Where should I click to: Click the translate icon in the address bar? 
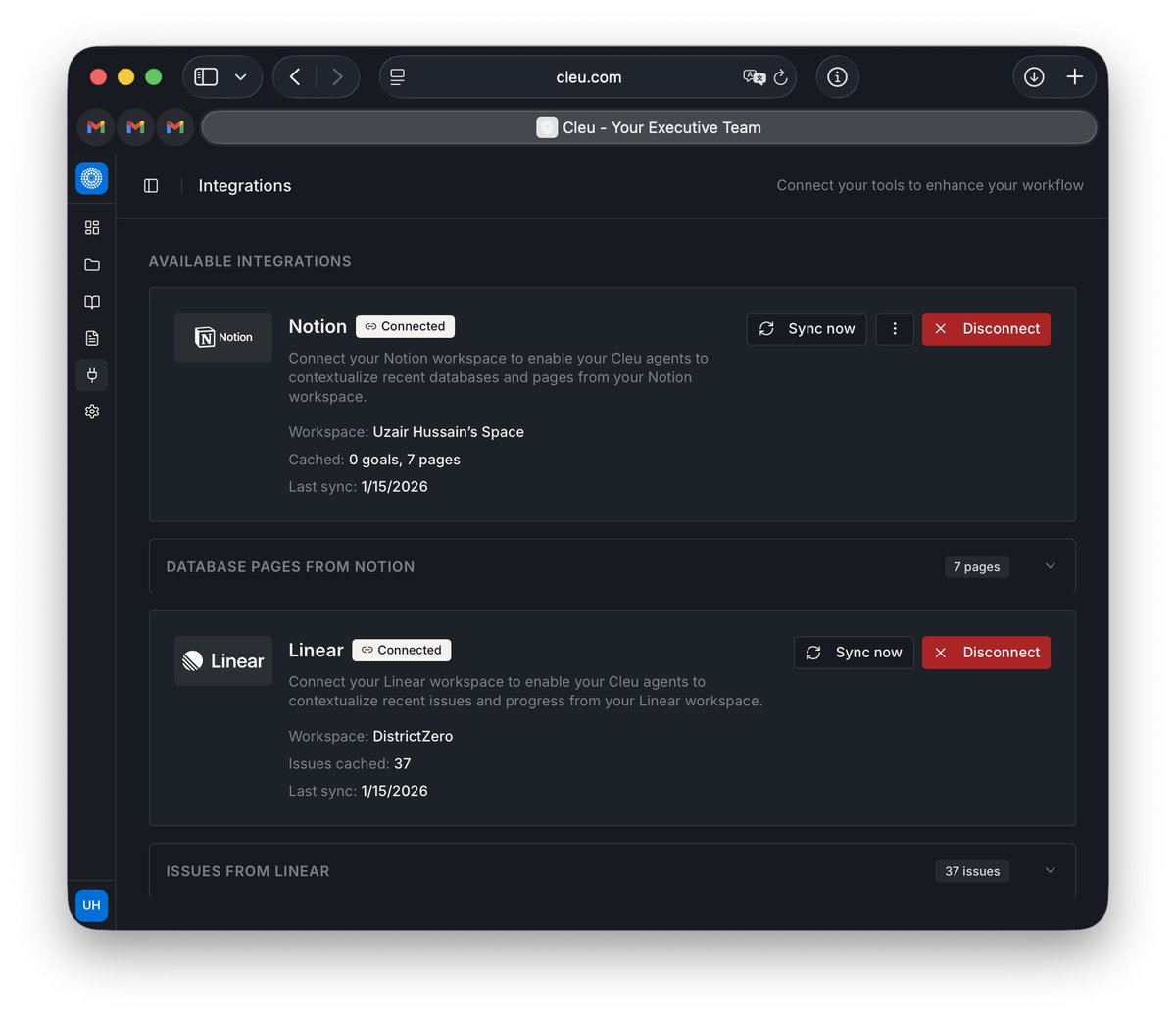coord(753,76)
